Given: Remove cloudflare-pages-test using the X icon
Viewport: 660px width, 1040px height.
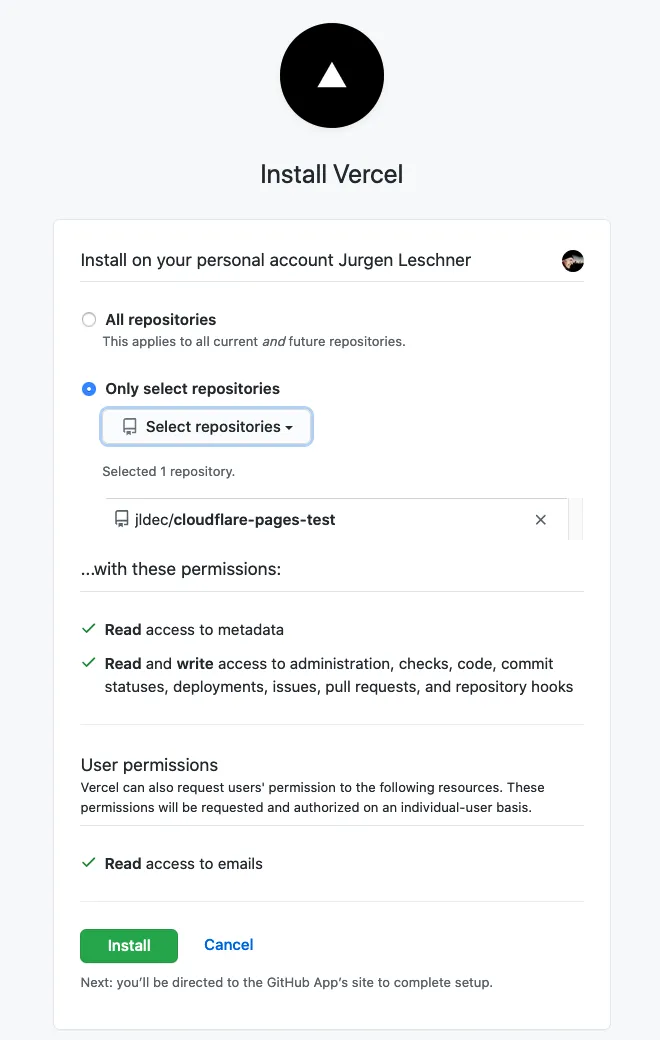Looking at the screenshot, I should pyautogui.click(x=541, y=520).
